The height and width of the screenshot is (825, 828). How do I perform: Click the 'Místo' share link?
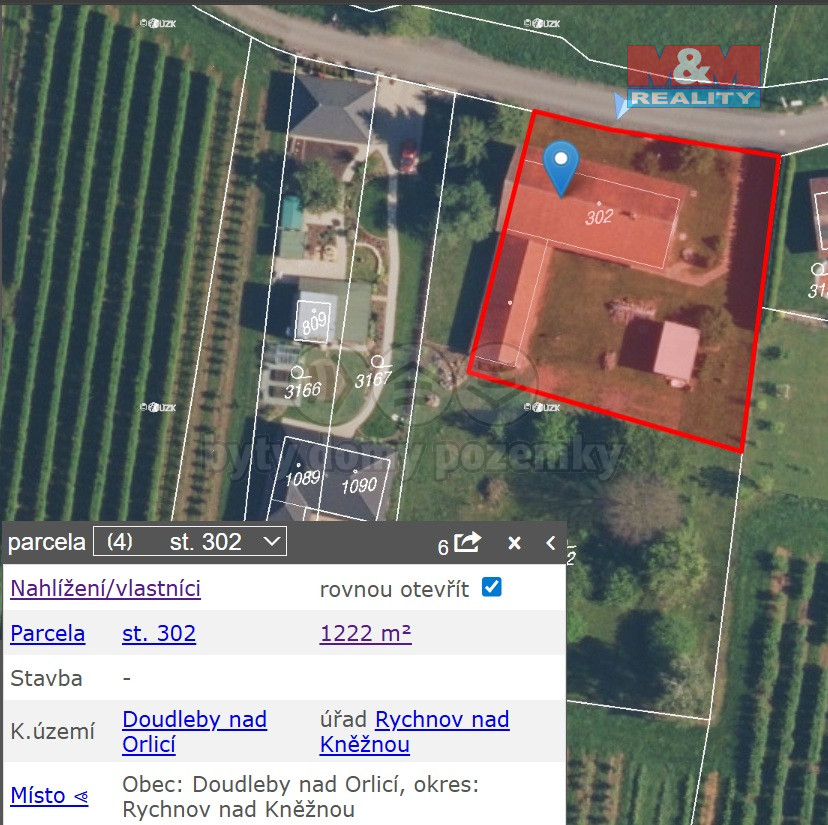coord(49,796)
